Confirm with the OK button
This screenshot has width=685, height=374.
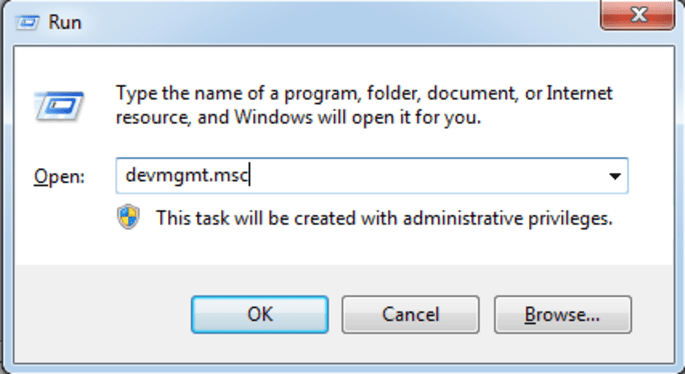[259, 315]
